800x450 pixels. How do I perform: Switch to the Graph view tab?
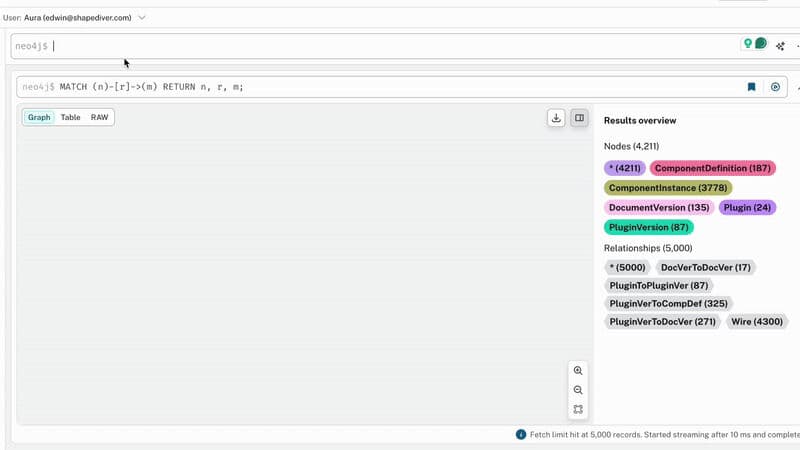click(39, 117)
